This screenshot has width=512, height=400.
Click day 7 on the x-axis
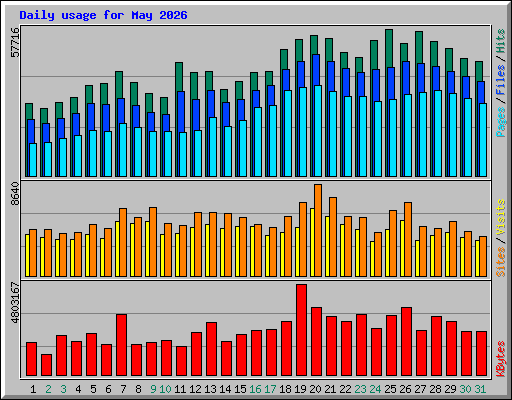click(x=123, y=389)
